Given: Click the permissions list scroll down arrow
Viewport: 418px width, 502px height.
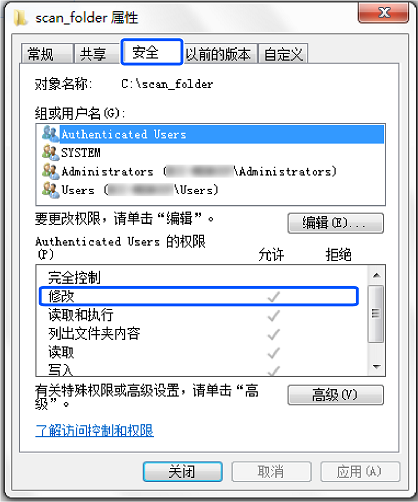Looking at the screenshot, I should 377,366.
